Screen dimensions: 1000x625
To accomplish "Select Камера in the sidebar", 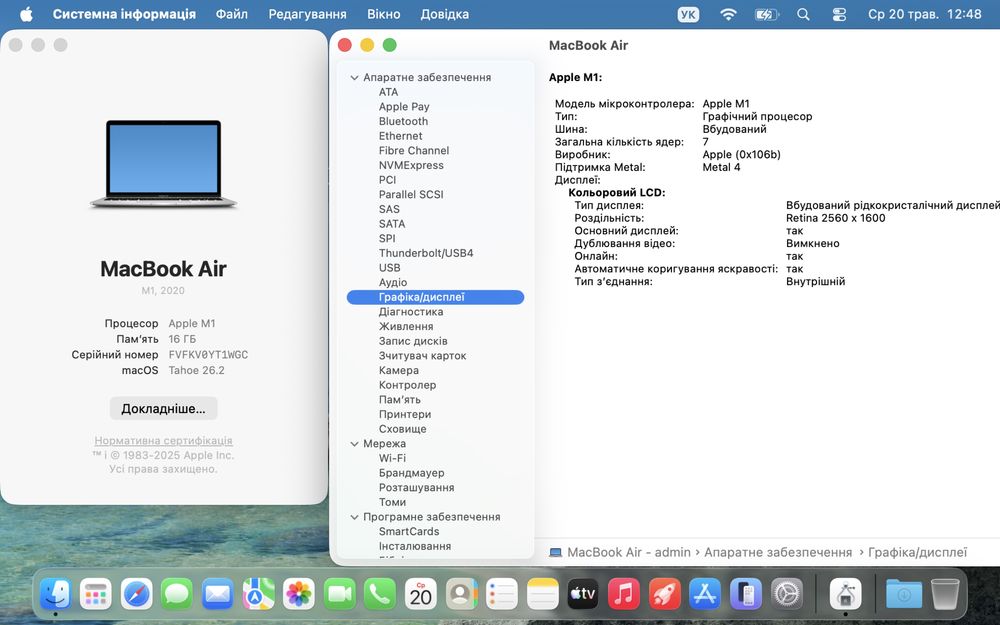I will [399, 371].
